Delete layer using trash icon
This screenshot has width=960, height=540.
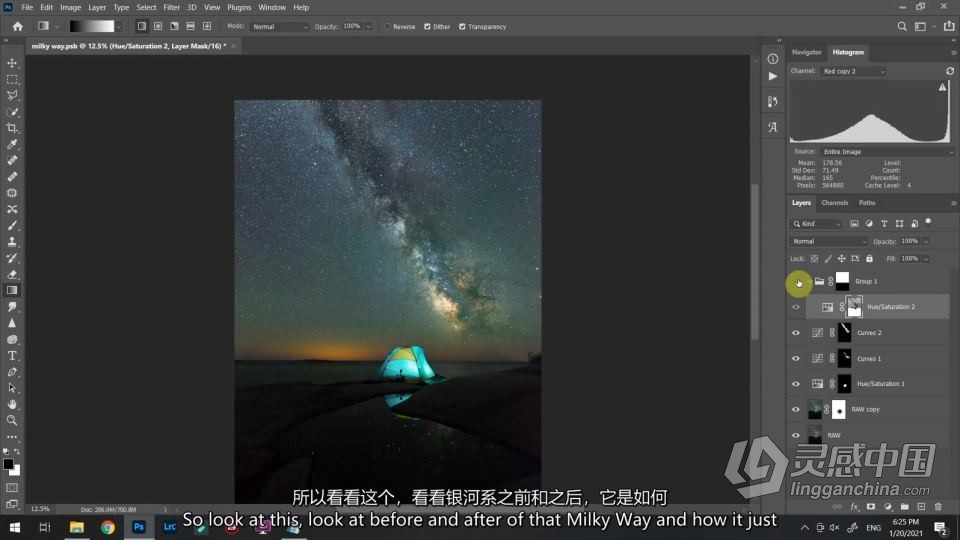click(x=938, y=507)
